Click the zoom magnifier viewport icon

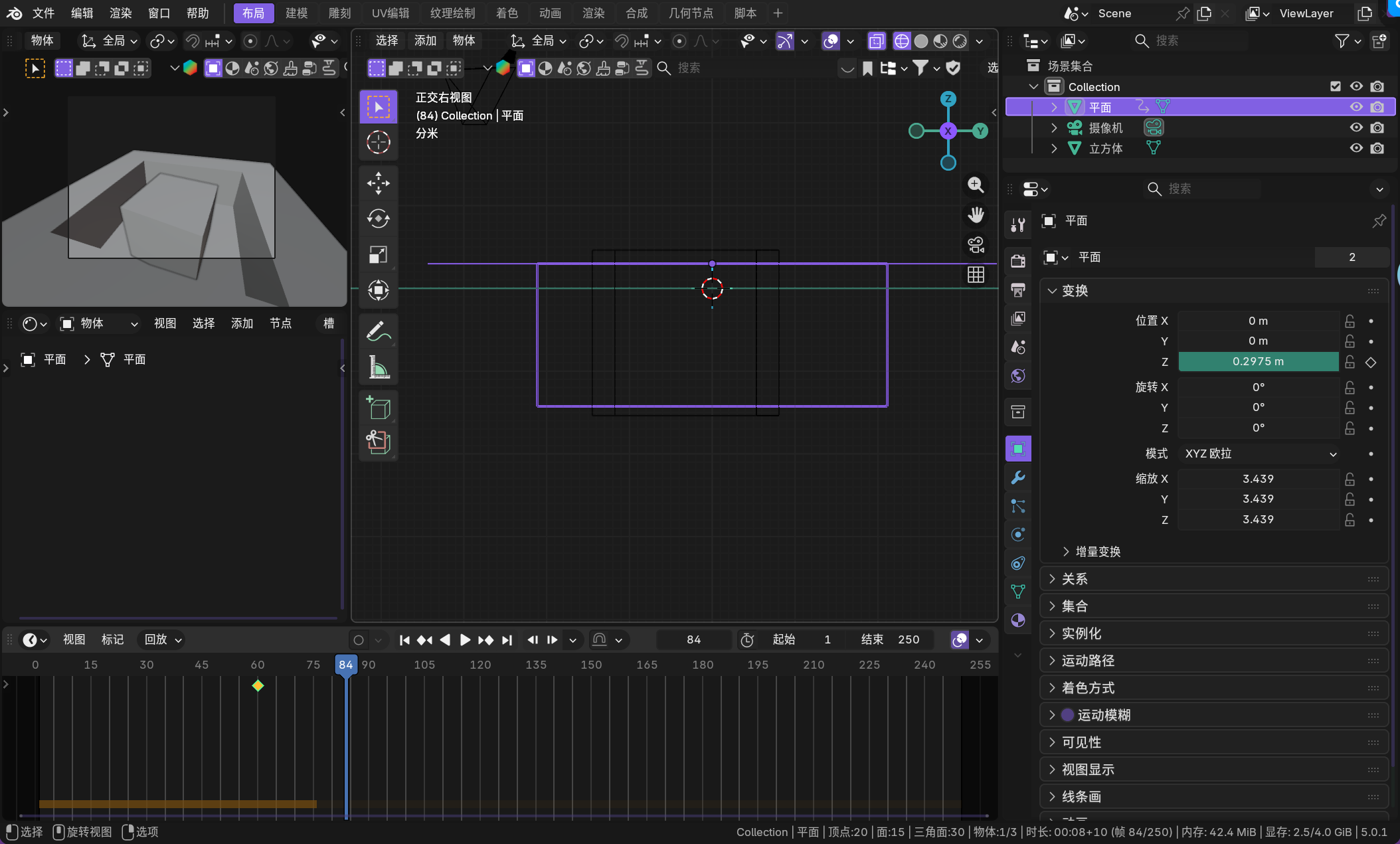(x=976, y=185)
